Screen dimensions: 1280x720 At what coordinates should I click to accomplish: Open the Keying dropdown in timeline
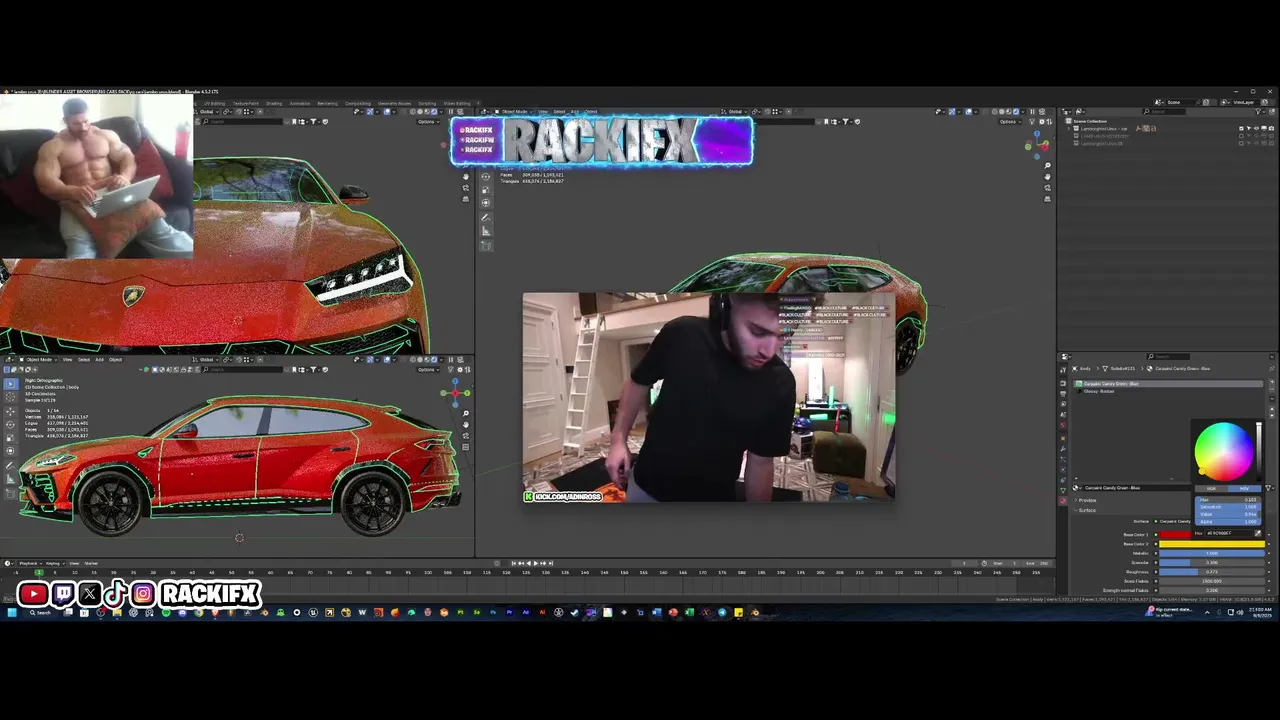pos(56,563)
